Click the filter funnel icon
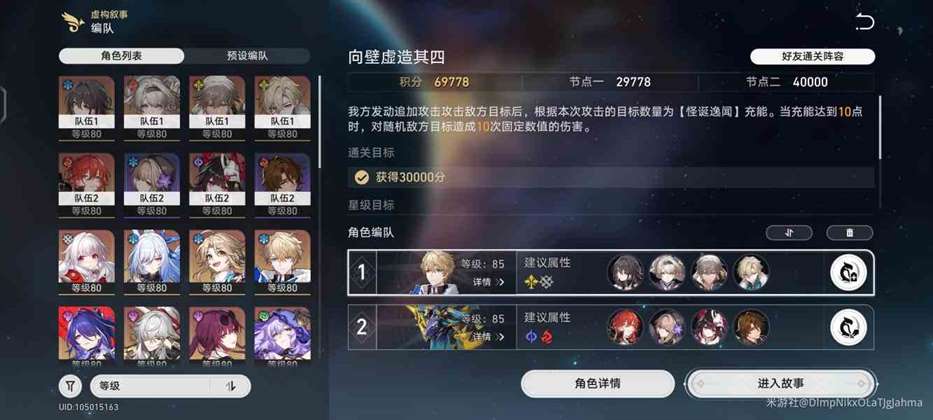 70,386
